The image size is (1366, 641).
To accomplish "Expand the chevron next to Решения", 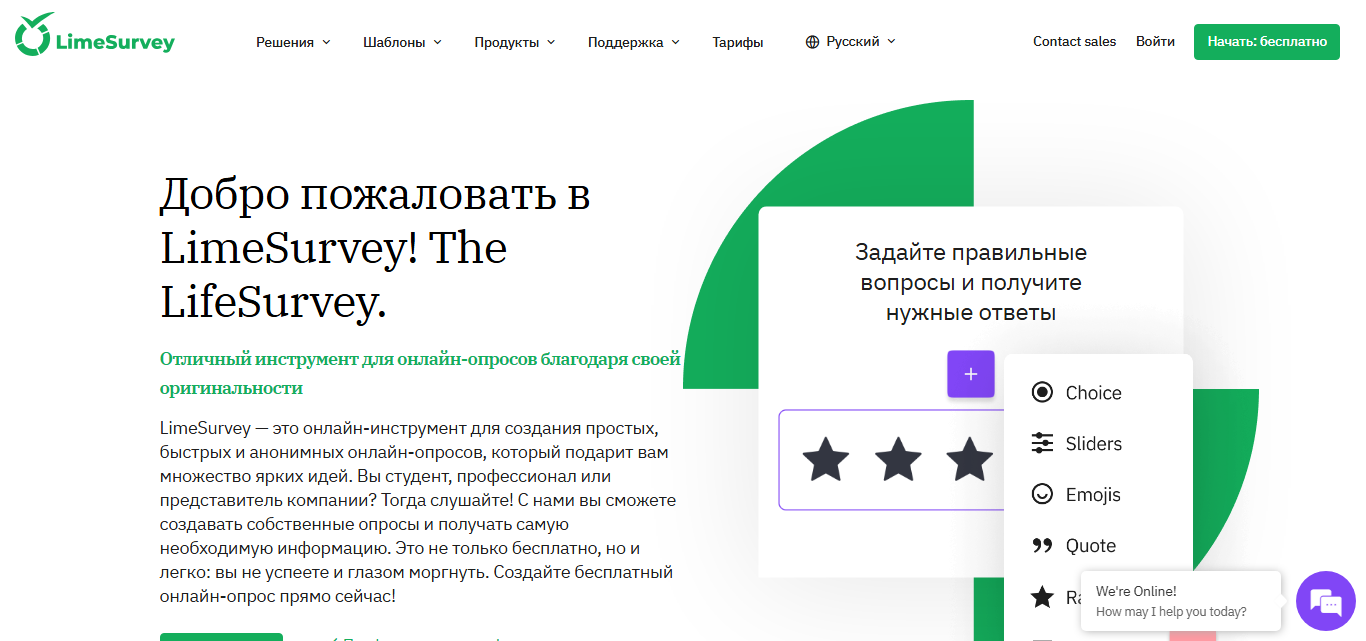I will (326, 42).
